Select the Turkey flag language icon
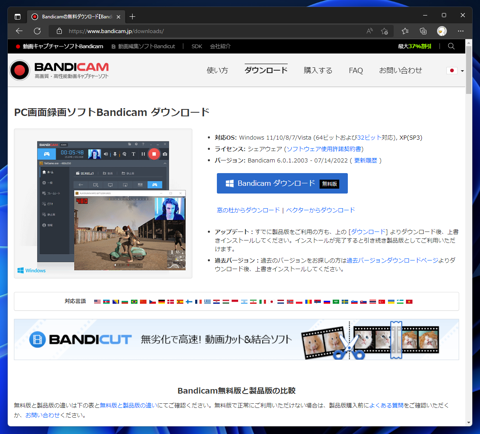480x434 pixels. (x=382, y=302)
